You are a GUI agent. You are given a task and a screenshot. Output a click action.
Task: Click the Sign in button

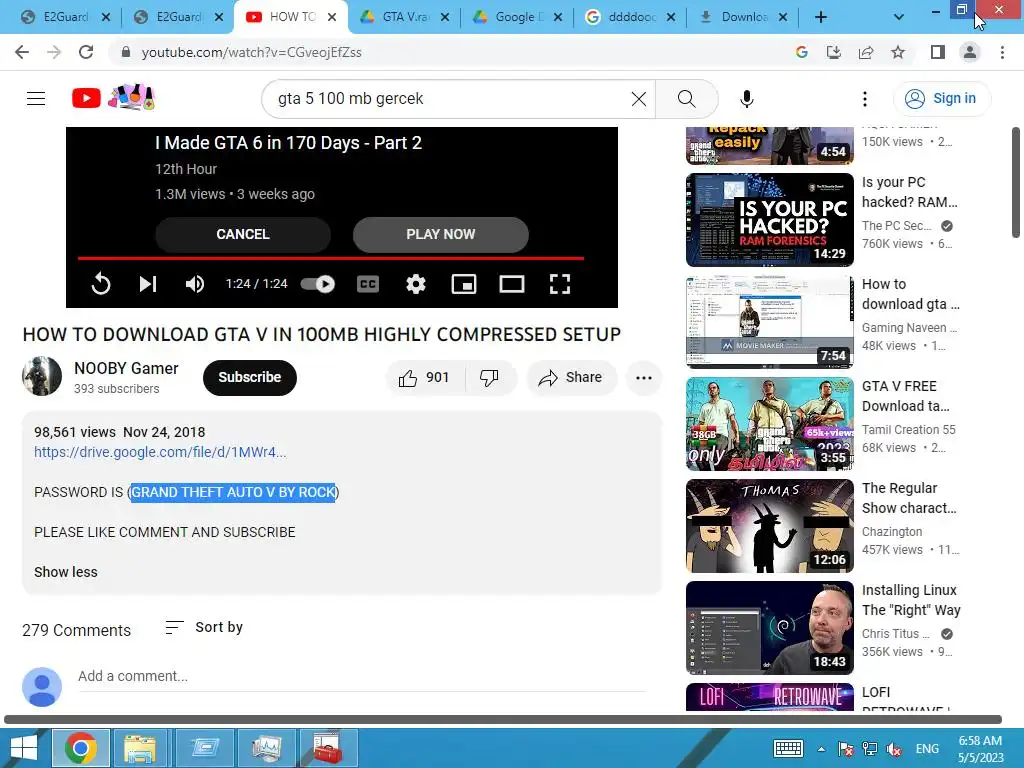pos(941,99)
